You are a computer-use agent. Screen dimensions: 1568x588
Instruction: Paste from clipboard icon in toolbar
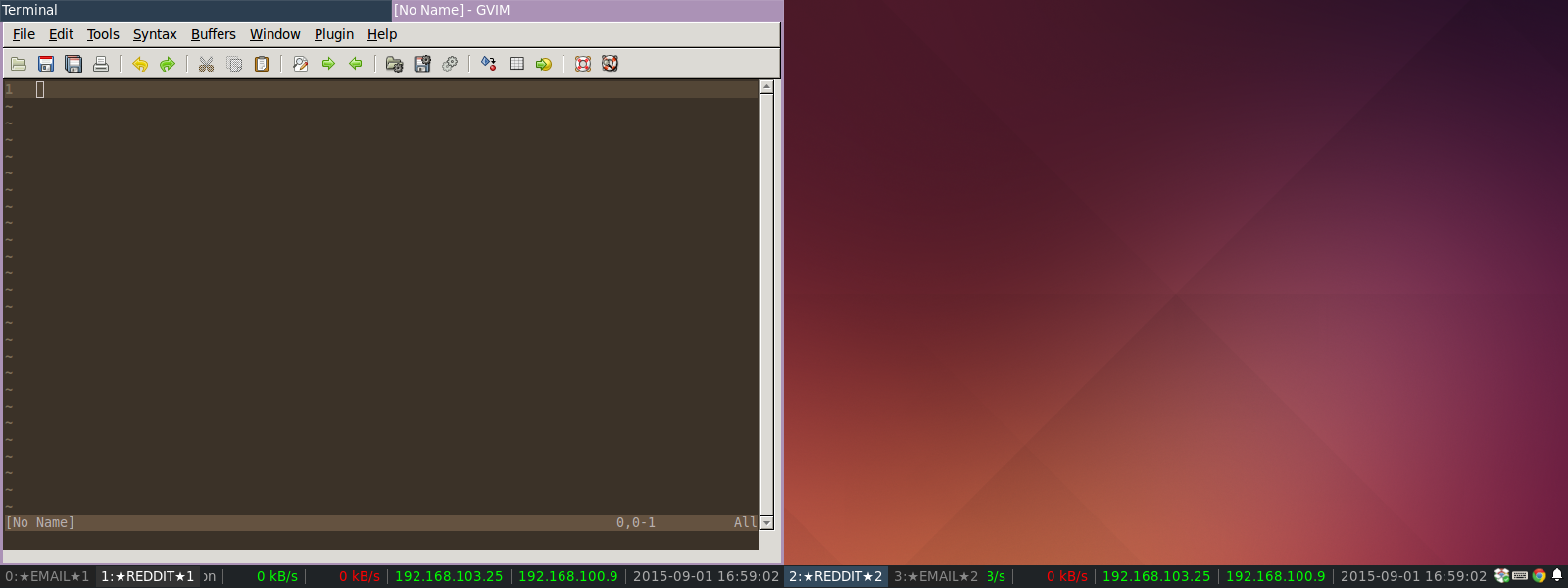coord(262,64)
